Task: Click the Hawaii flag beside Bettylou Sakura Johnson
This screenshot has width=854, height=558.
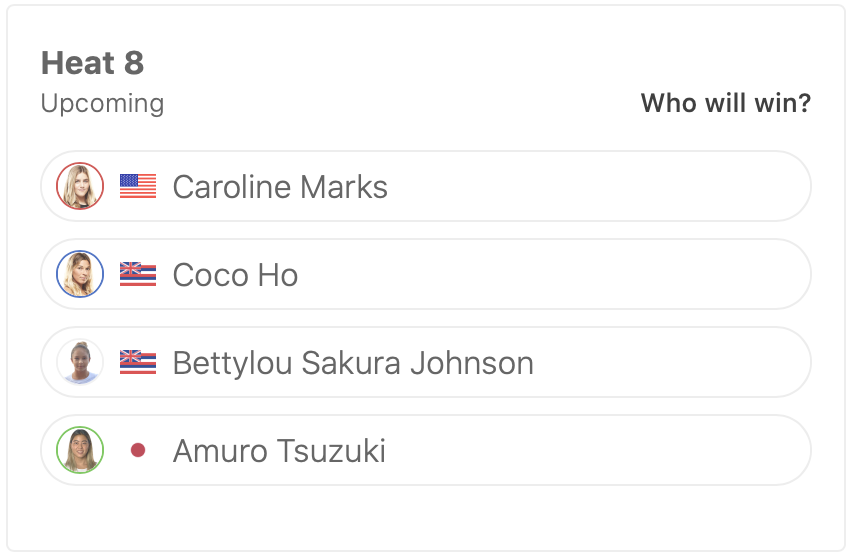Action: 138,362
